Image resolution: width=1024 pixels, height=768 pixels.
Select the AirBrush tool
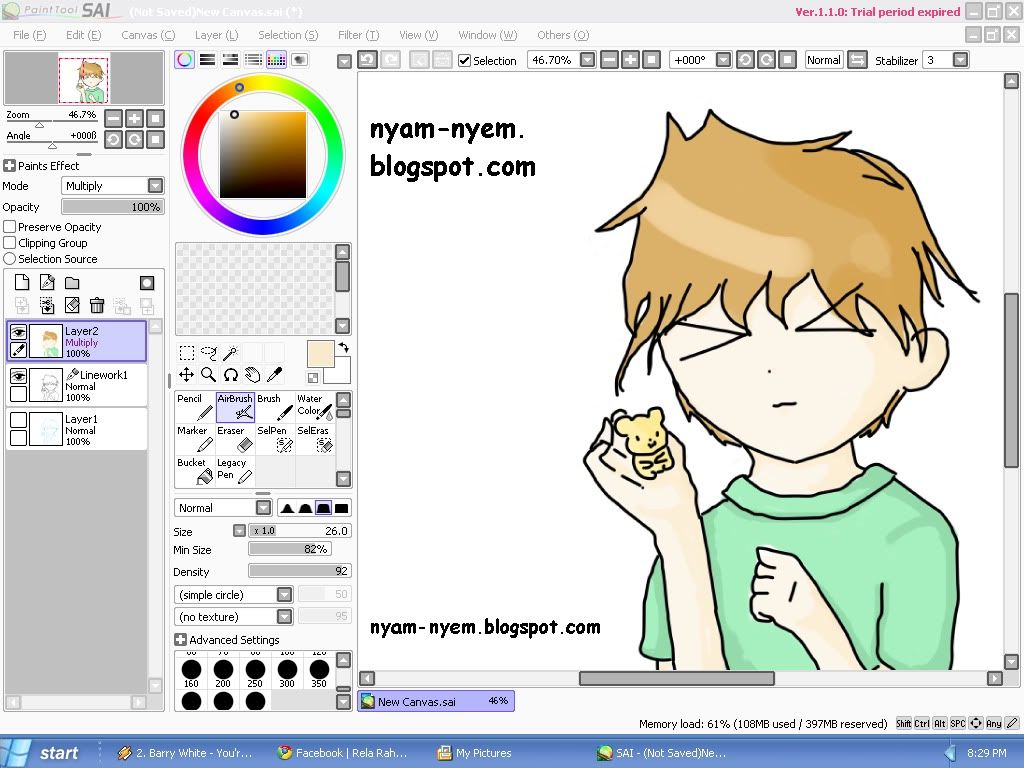pos(235,407)
